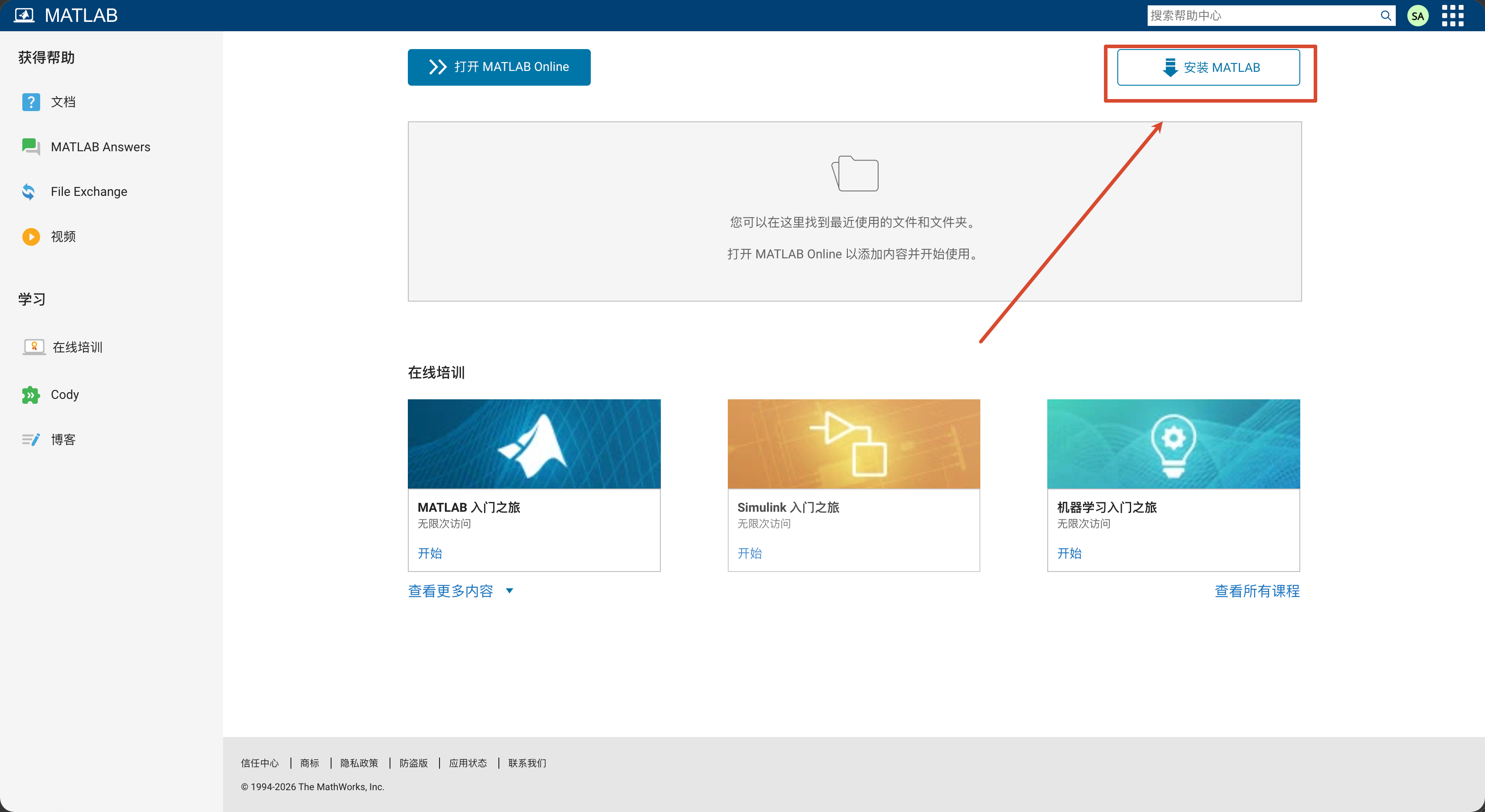Click Simulink 入门之旅 course thumbnail

854,444
